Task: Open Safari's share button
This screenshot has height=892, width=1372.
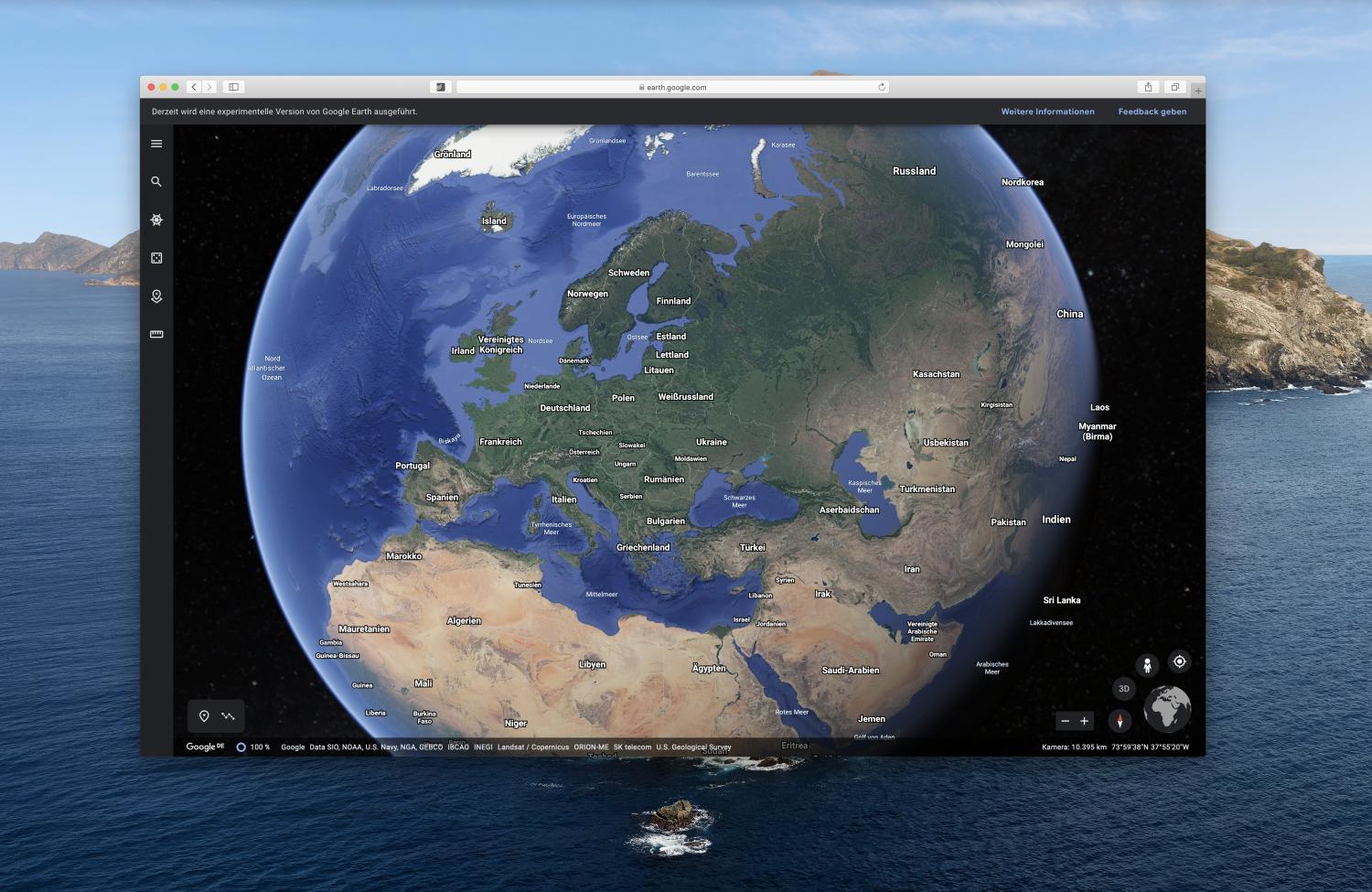Action: coord(1149,87)
